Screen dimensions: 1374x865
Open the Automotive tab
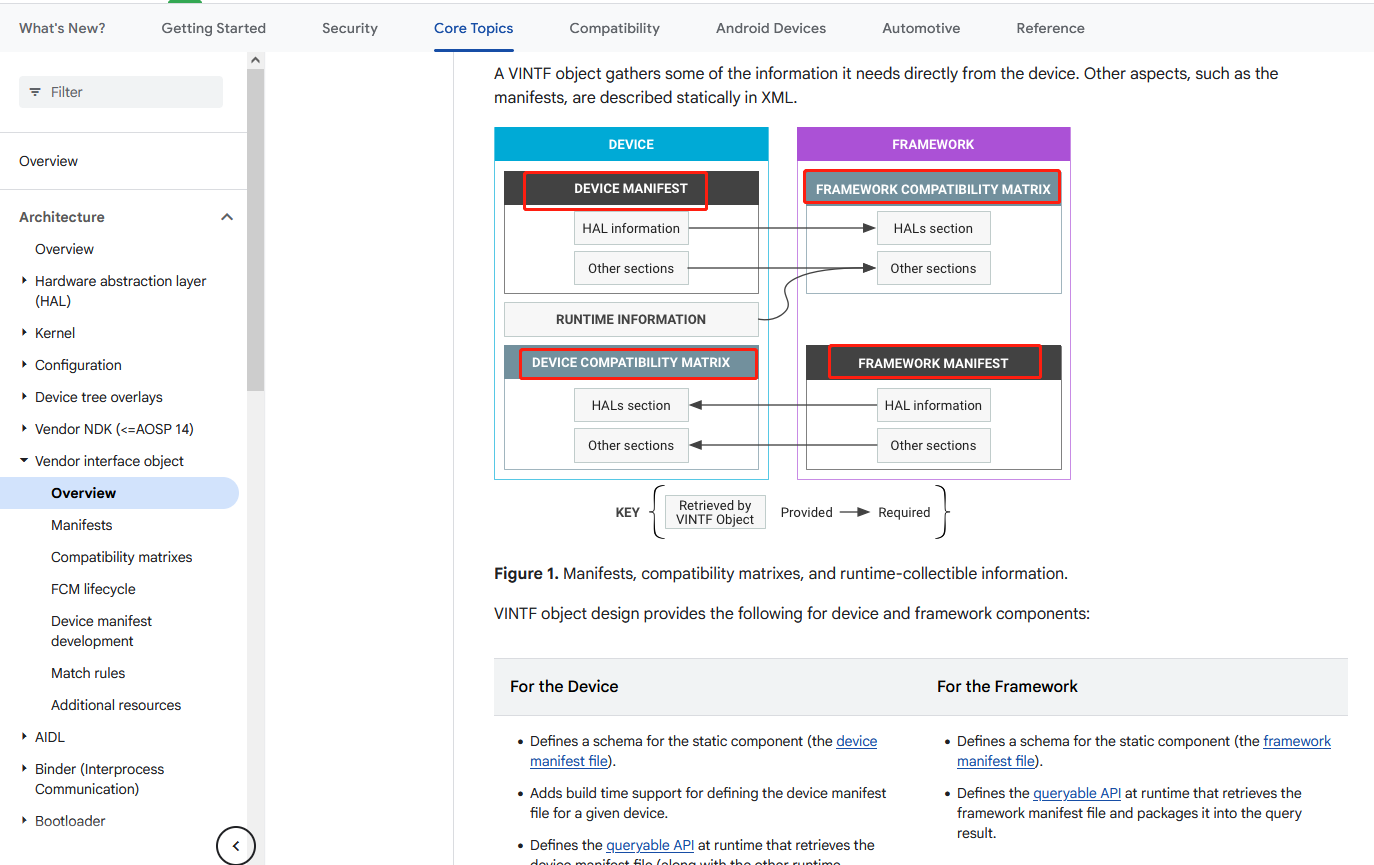pos(921,28)
